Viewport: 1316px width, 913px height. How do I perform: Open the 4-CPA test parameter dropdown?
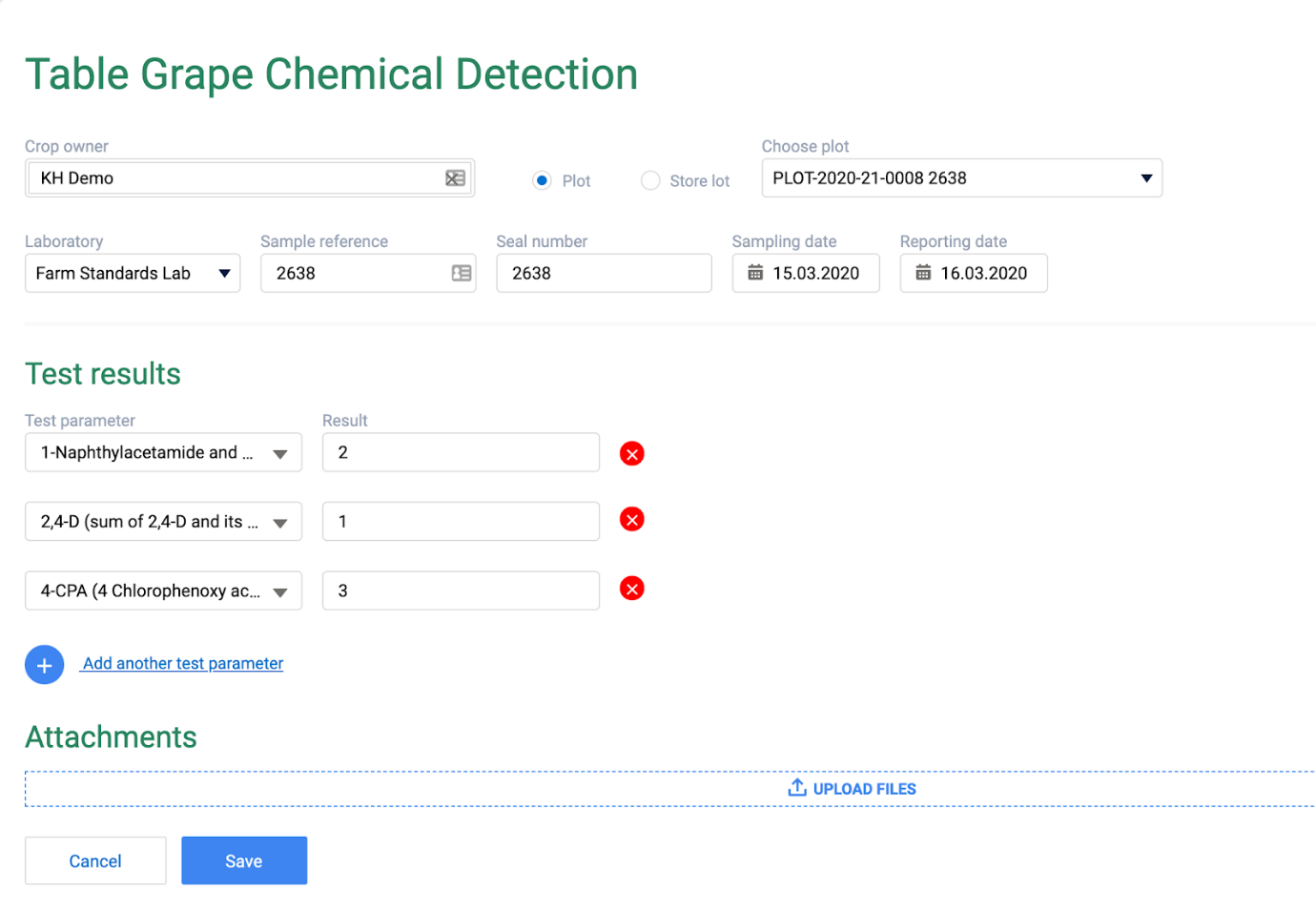pos(163,591)
